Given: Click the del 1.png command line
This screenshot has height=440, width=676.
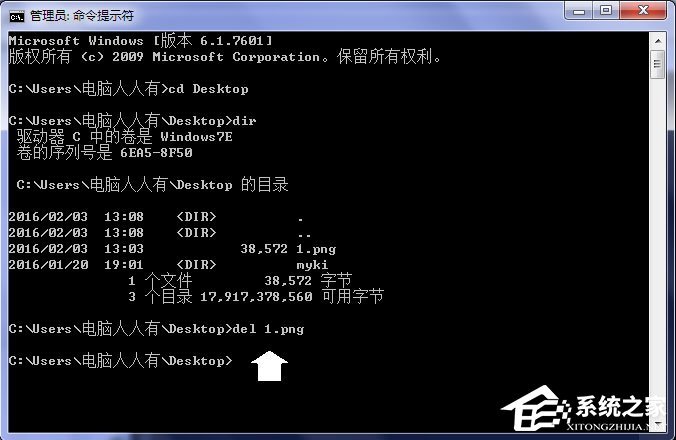Looking at the screenshot, I should click(268, 329).
